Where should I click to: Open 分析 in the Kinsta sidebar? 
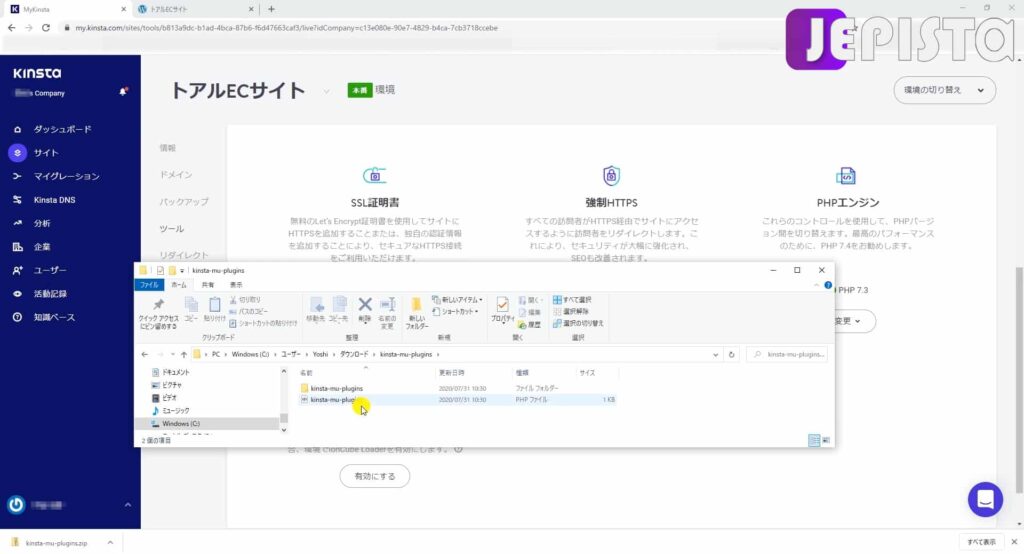pyautogui.click(x=42, y=223)
